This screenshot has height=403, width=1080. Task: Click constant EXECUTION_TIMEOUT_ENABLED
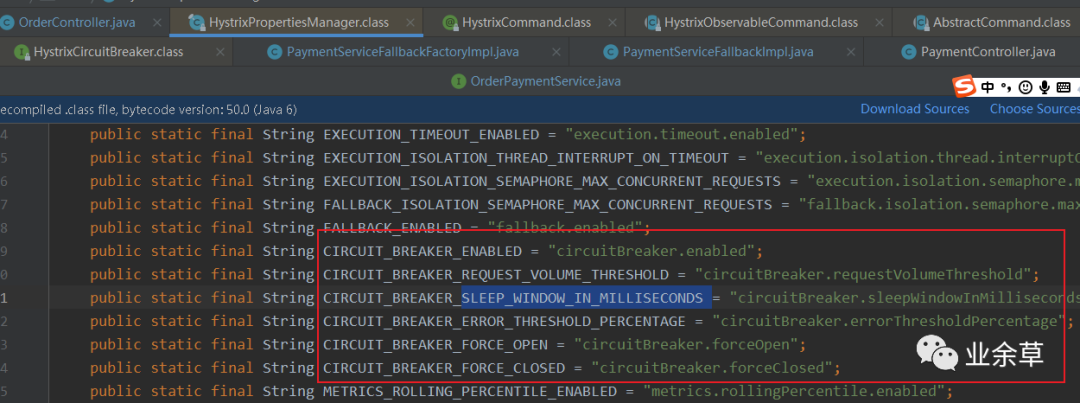pos(431,134)
